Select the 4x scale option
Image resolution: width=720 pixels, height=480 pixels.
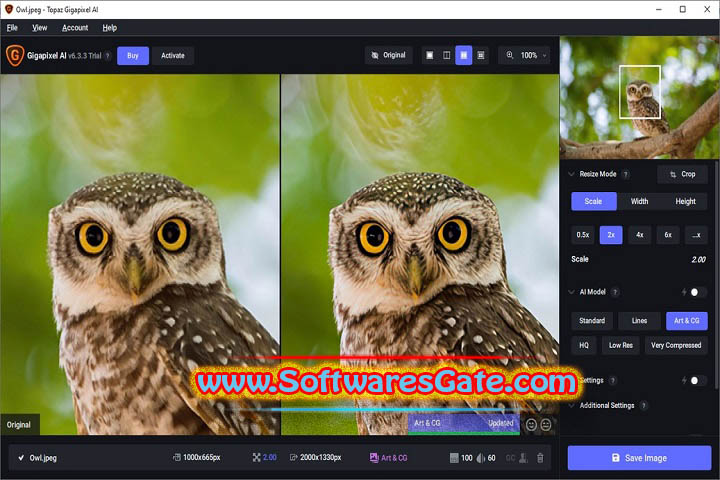click(640, 235)
